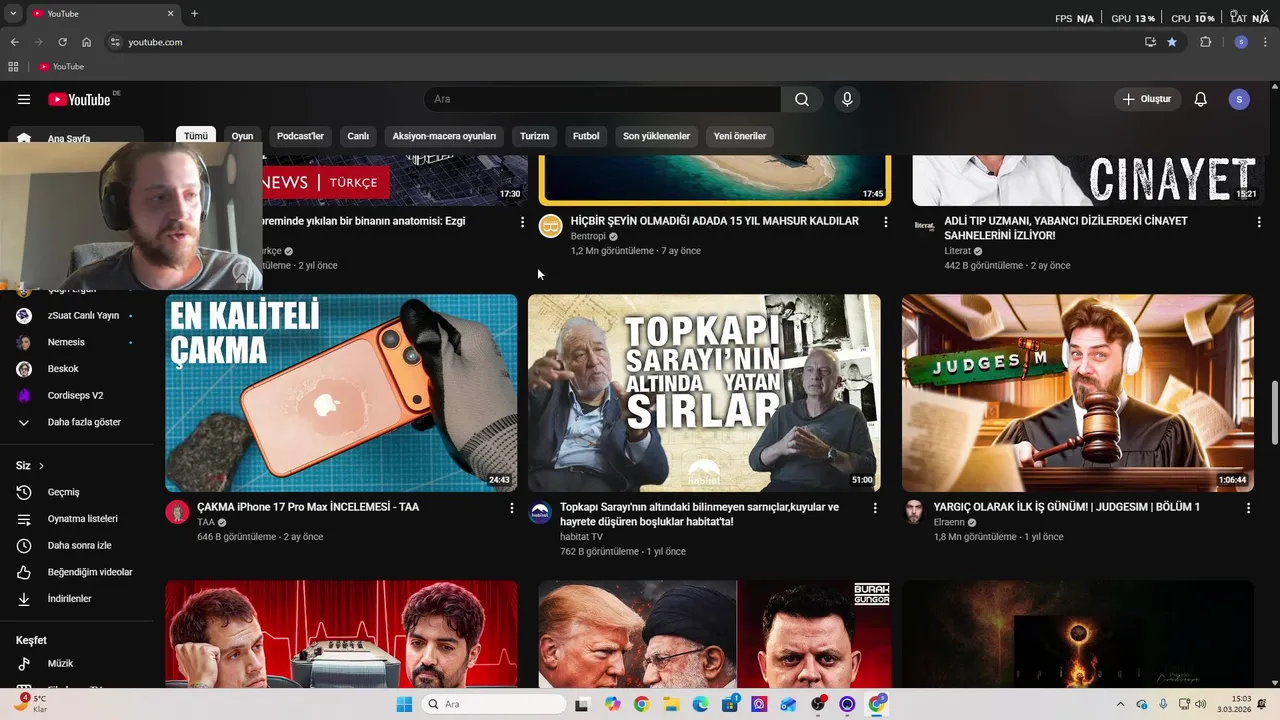Viewport: 1280px width, 720px height.
Task: Select the Podcast'ler filter chip
Action: [x=300, y=136]
